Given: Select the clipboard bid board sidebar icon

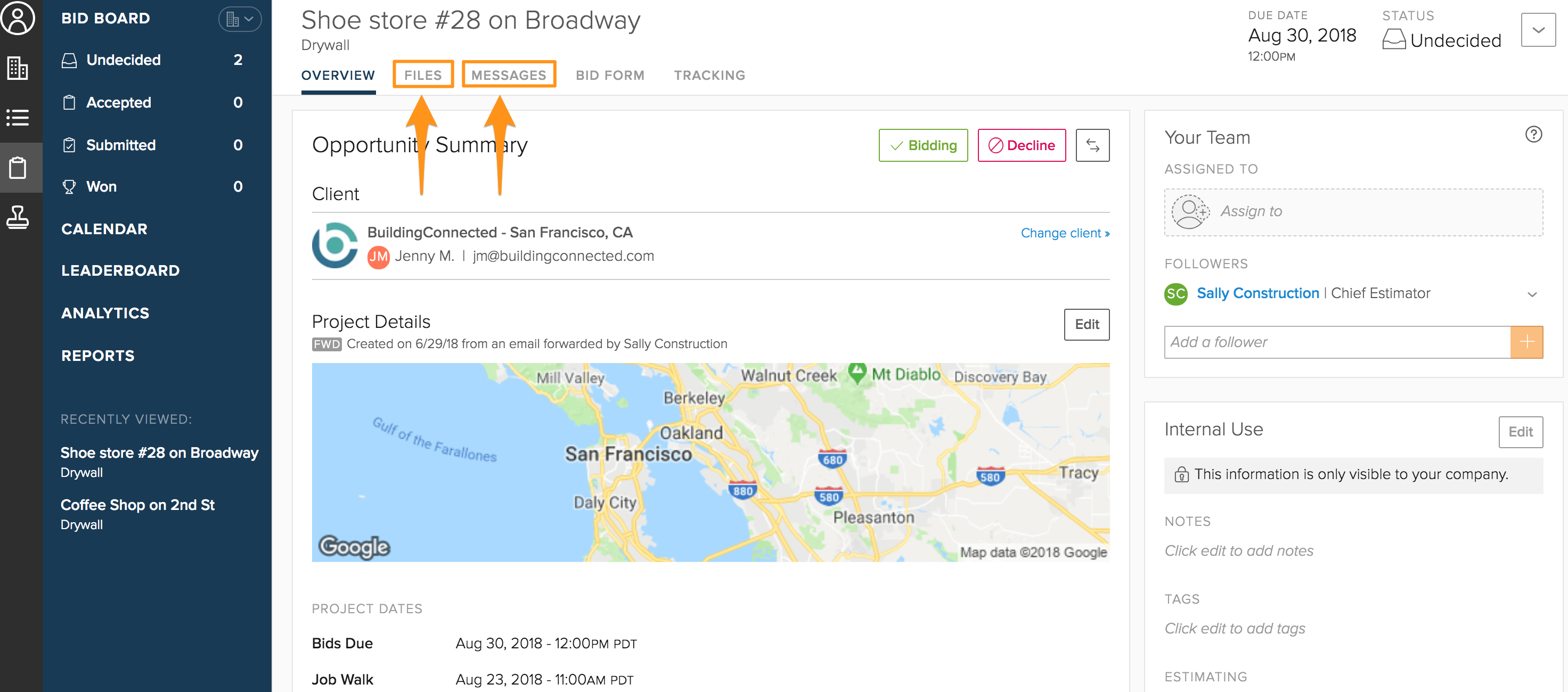Looking at the screenshot, I should click(x=18, y=167).
